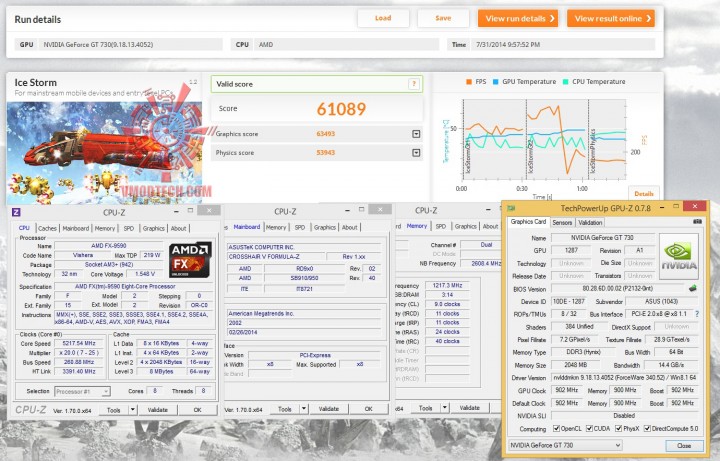The height and width of the screenshot is (461, 720).
Task: Click the GPU-Z screenshot camera icon
Action: click(697, 221)
